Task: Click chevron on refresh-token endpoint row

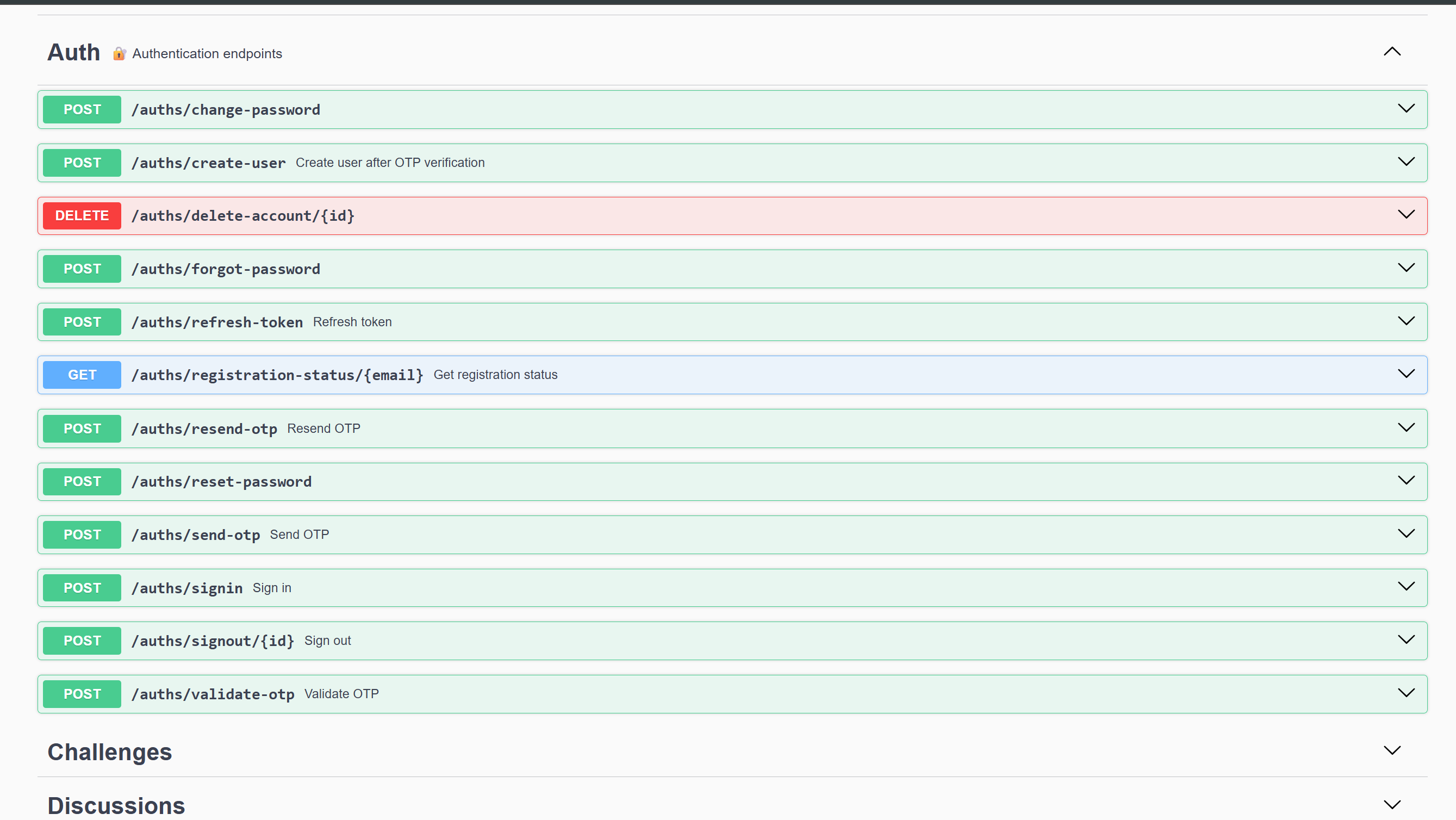Action: pyautogui.click(x=1405, y=321)
